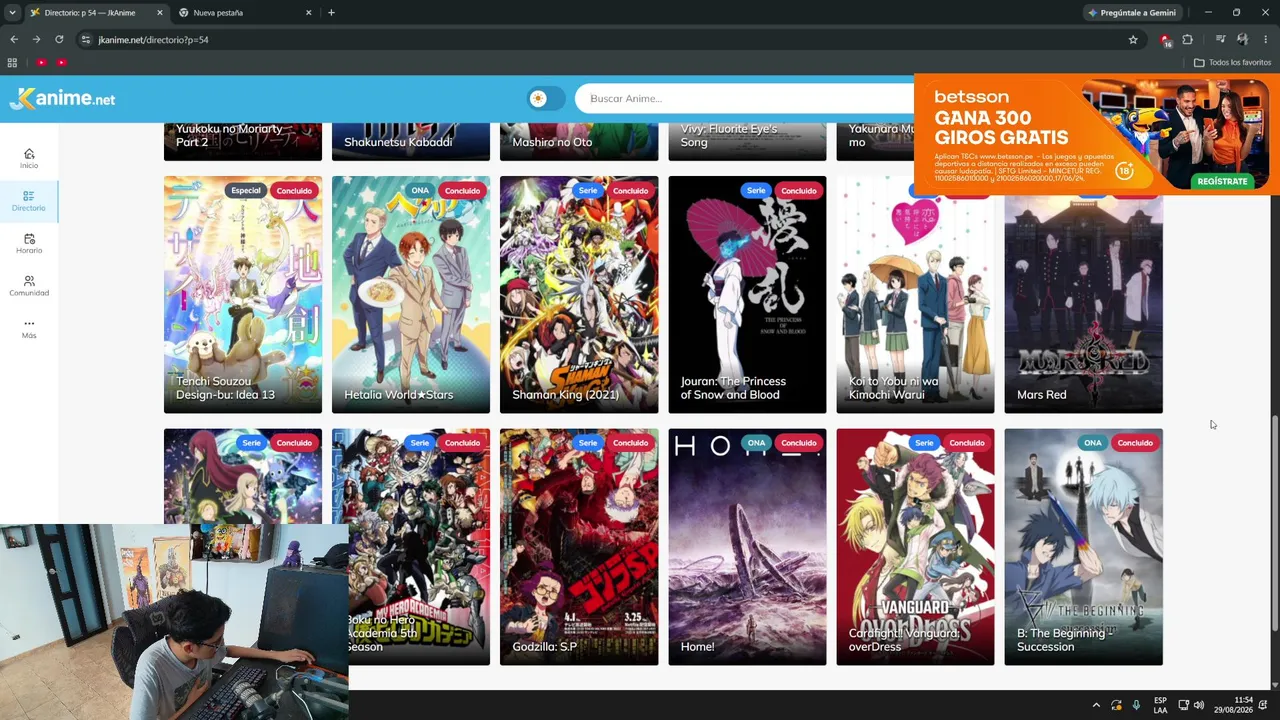Click the address bar URL jkanime.net/directorio?p=54
Viewport: 1280px width, 720px height.
click(x=153, y=40)
